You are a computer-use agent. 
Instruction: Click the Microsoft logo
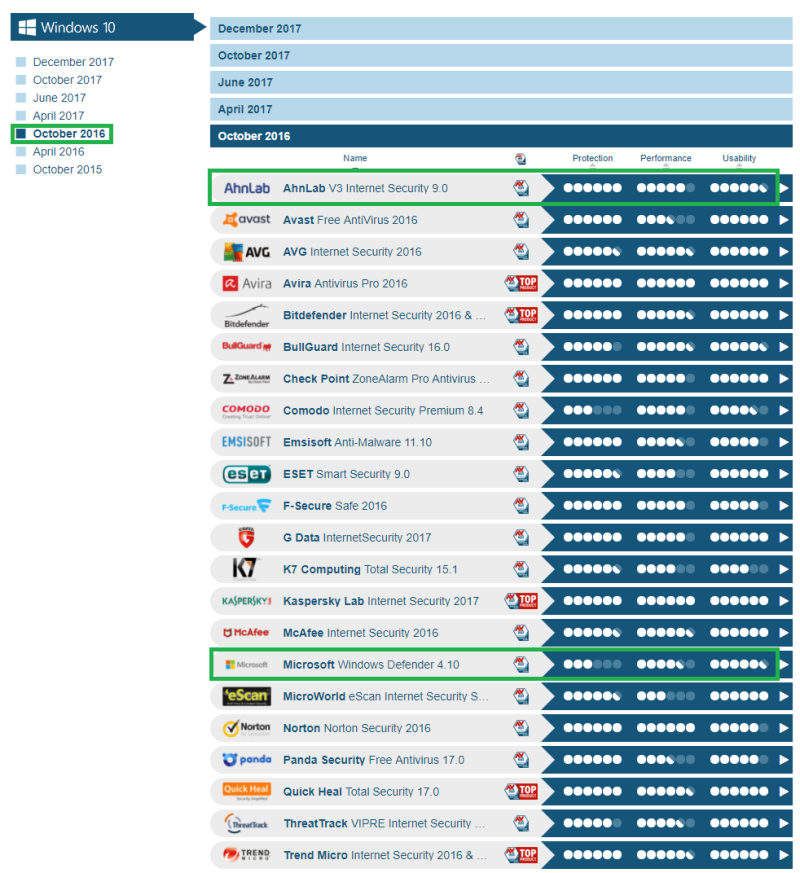click(x=247, y=665)
